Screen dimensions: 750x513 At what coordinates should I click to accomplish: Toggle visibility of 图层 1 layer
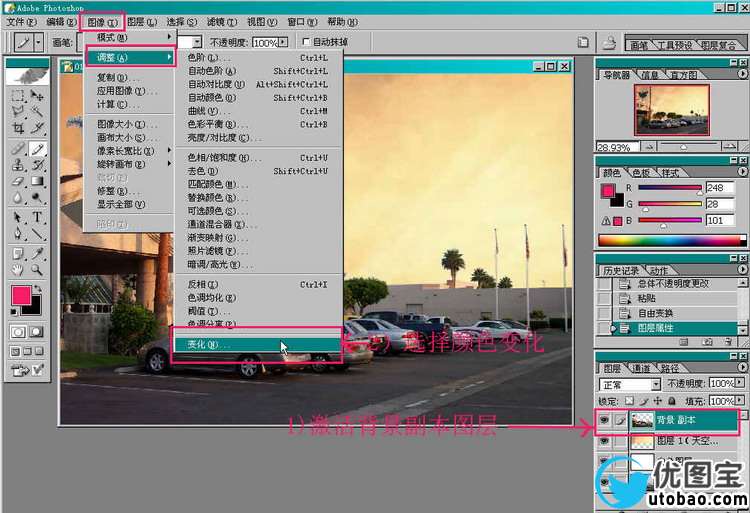coord(603,442)
